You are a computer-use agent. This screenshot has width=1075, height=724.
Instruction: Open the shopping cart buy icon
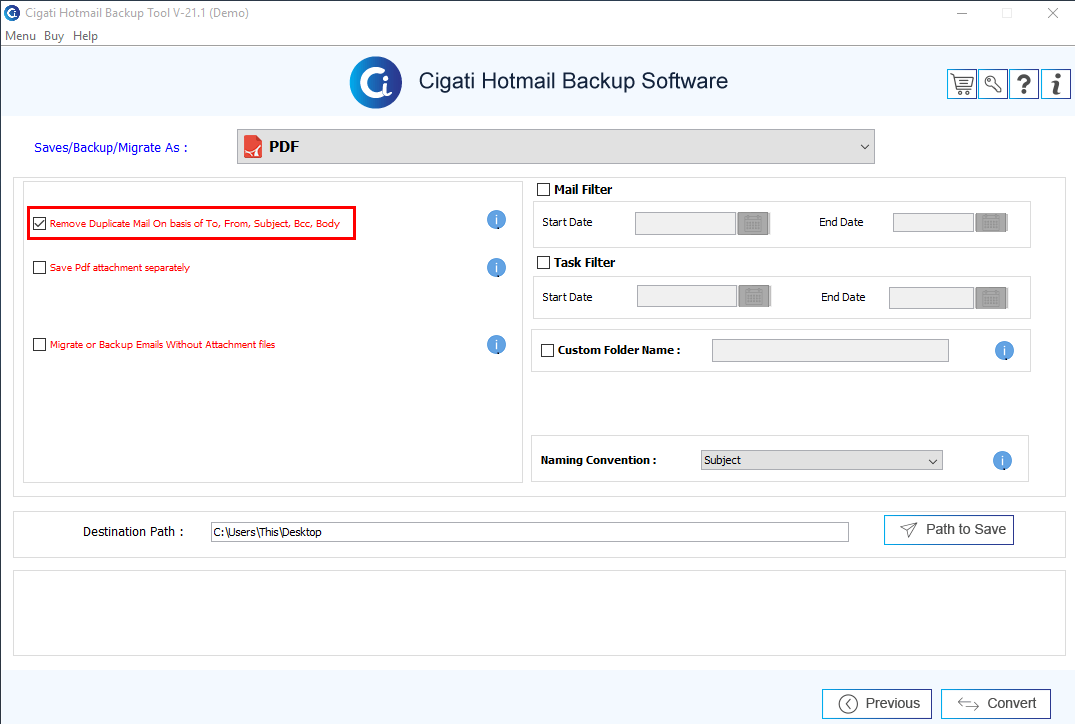[x=962, y=84]
